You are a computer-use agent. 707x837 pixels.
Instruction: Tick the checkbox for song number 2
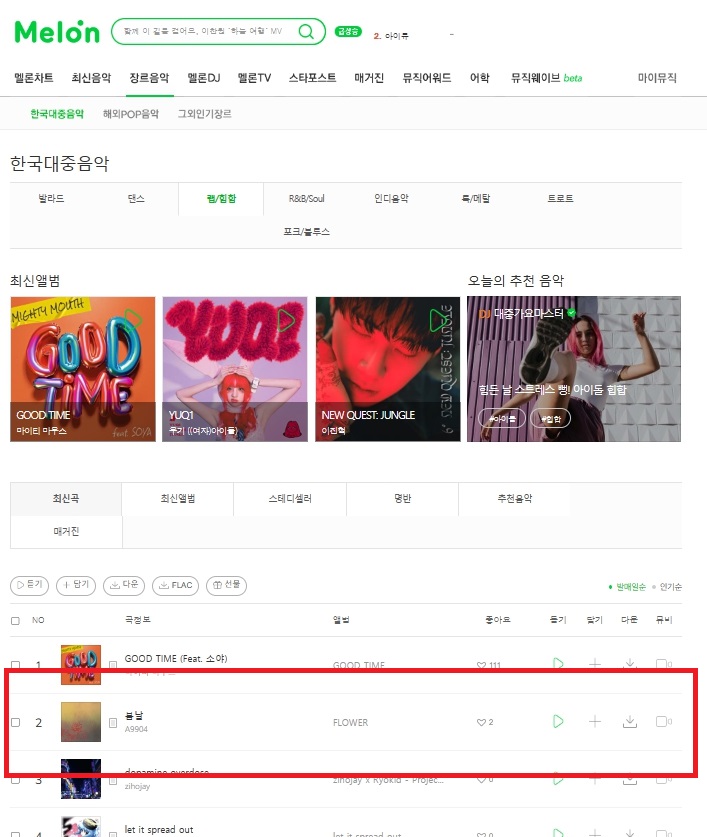coord(15,722)
